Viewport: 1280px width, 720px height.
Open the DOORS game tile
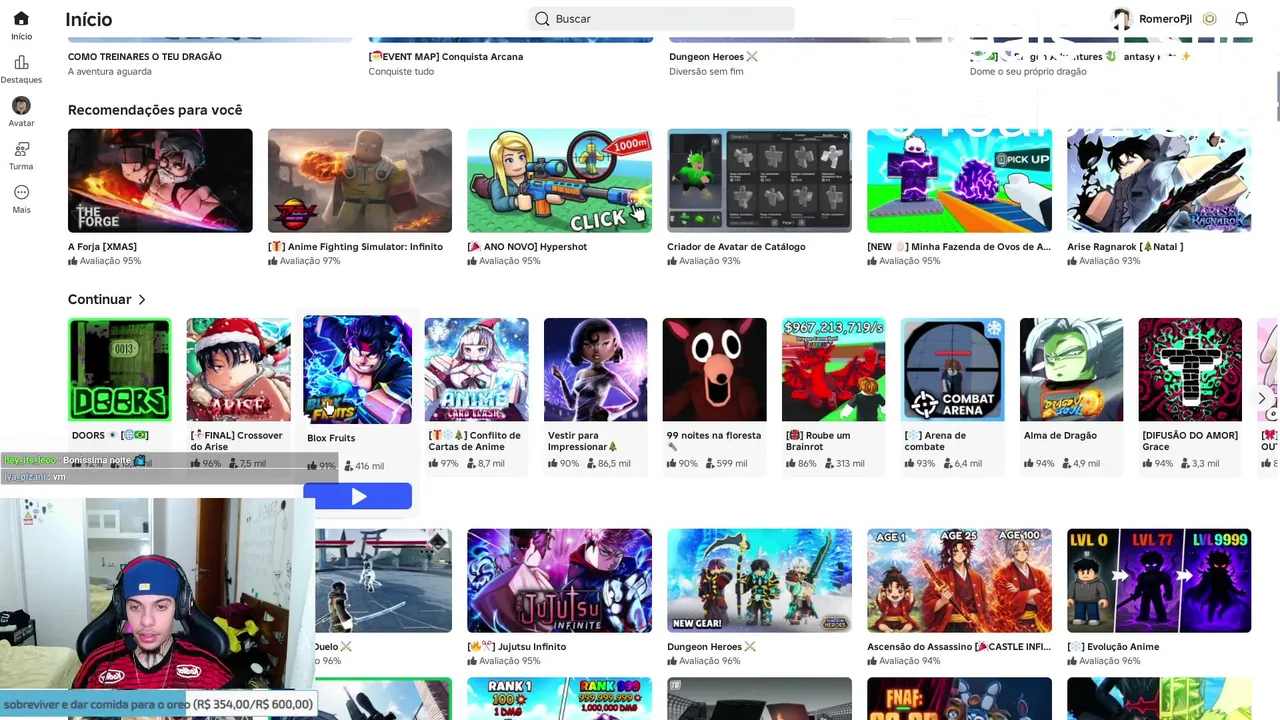pyautogui.click(x=119, y=370)
